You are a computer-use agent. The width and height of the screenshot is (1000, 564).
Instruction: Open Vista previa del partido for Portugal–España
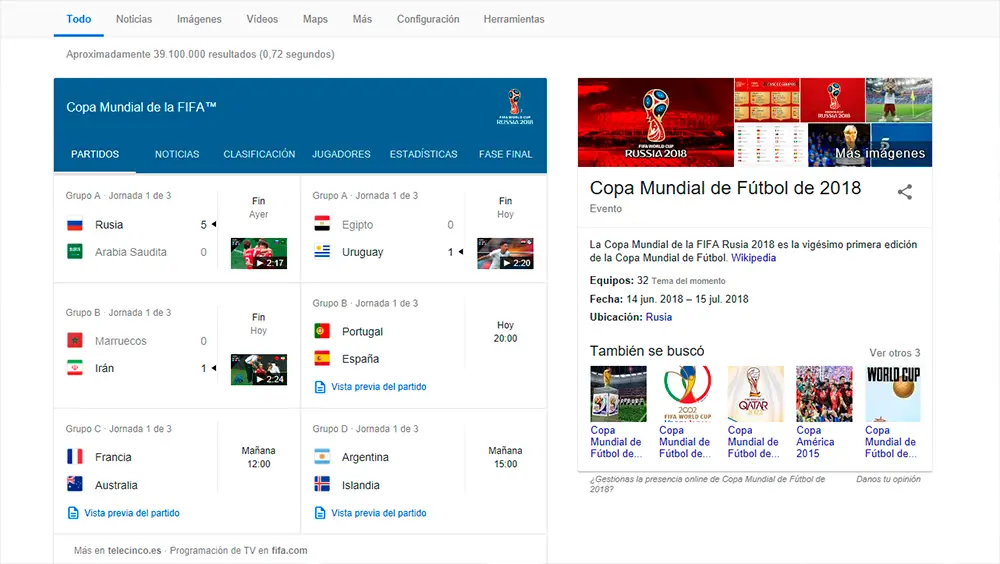[x=379, y=387]
